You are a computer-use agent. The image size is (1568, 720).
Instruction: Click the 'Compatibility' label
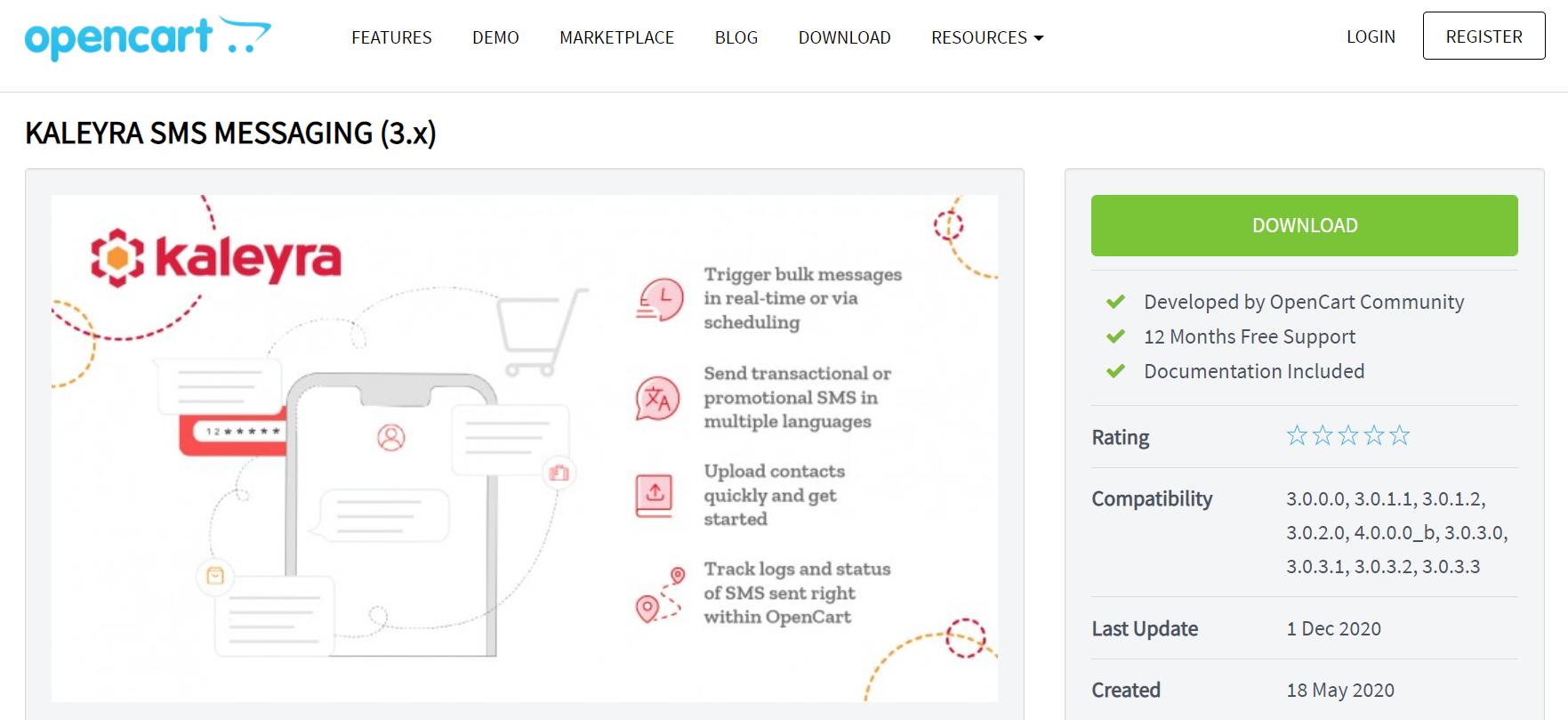pyautogui.click(x=1152, y=498)
